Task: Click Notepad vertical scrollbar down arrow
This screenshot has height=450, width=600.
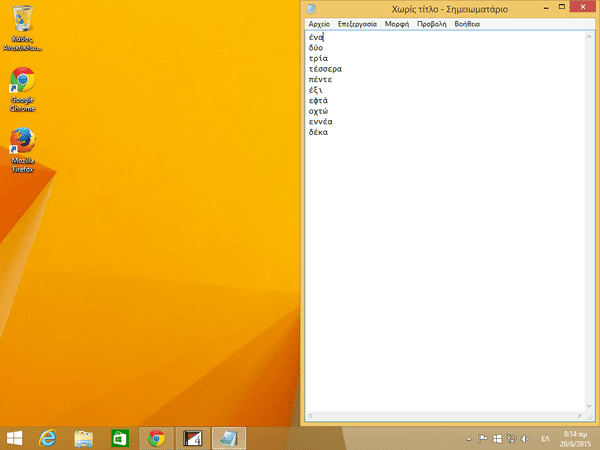Action: coord(589,406)
